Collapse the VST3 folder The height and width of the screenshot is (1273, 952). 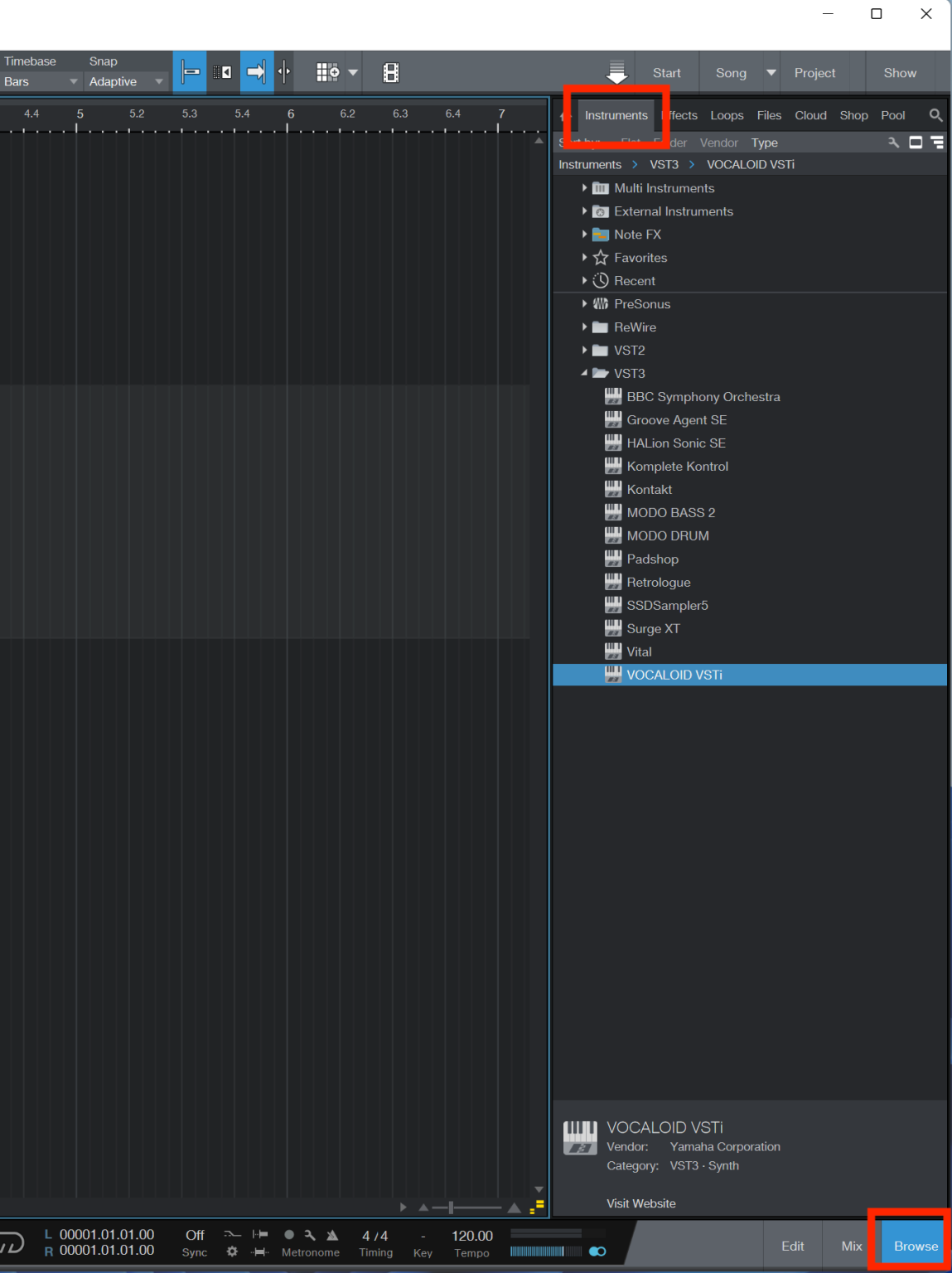pyautogui.click(x=584, y=374)
